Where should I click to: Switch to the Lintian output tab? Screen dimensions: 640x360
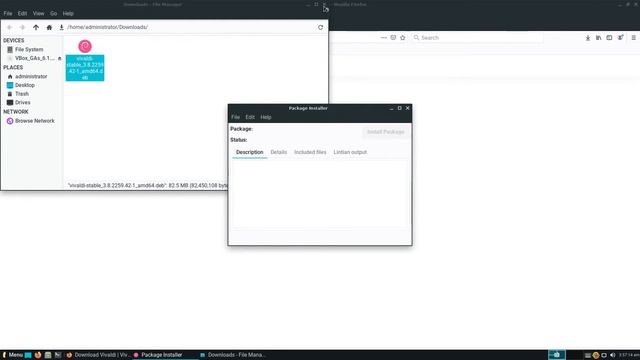click(350, 152)
